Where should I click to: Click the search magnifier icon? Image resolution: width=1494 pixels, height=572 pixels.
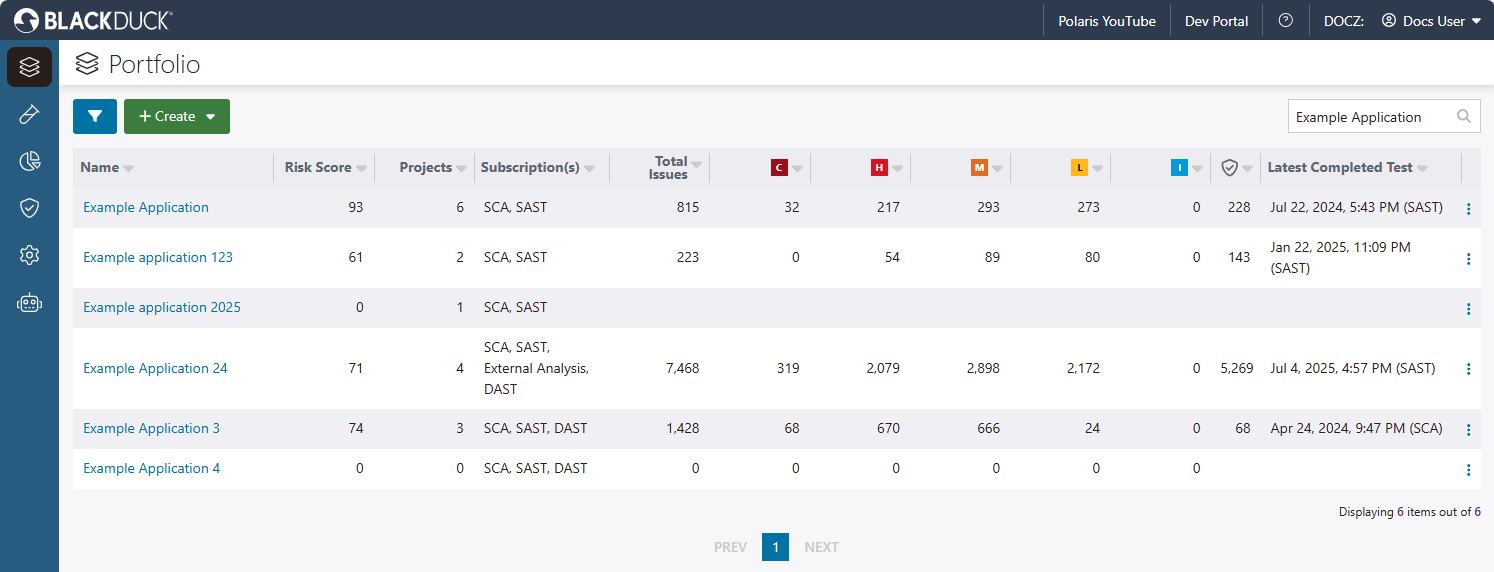[1464, 116]
